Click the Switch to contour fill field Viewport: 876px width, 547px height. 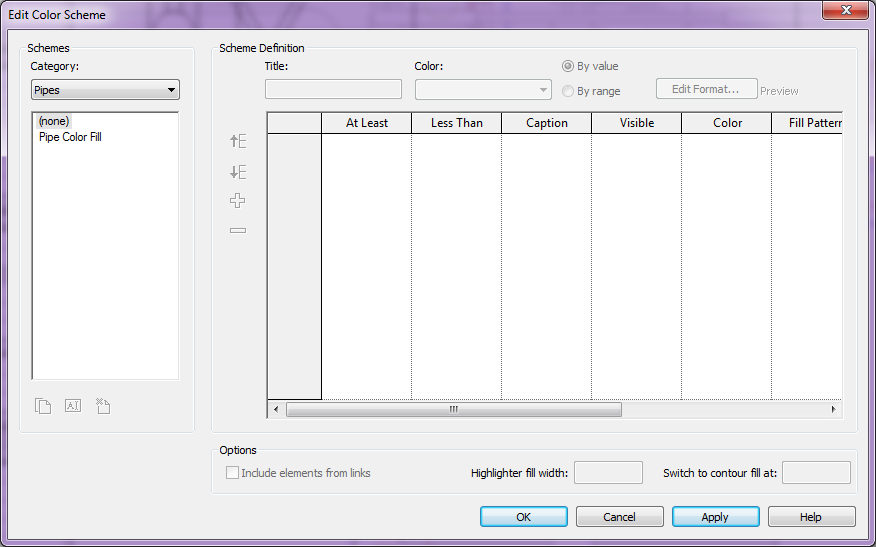[x=816, y=473]
